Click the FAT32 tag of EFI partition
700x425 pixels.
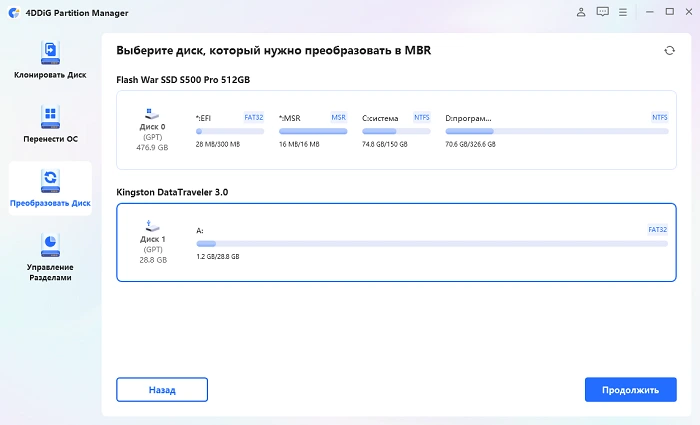tap(254, 117)
